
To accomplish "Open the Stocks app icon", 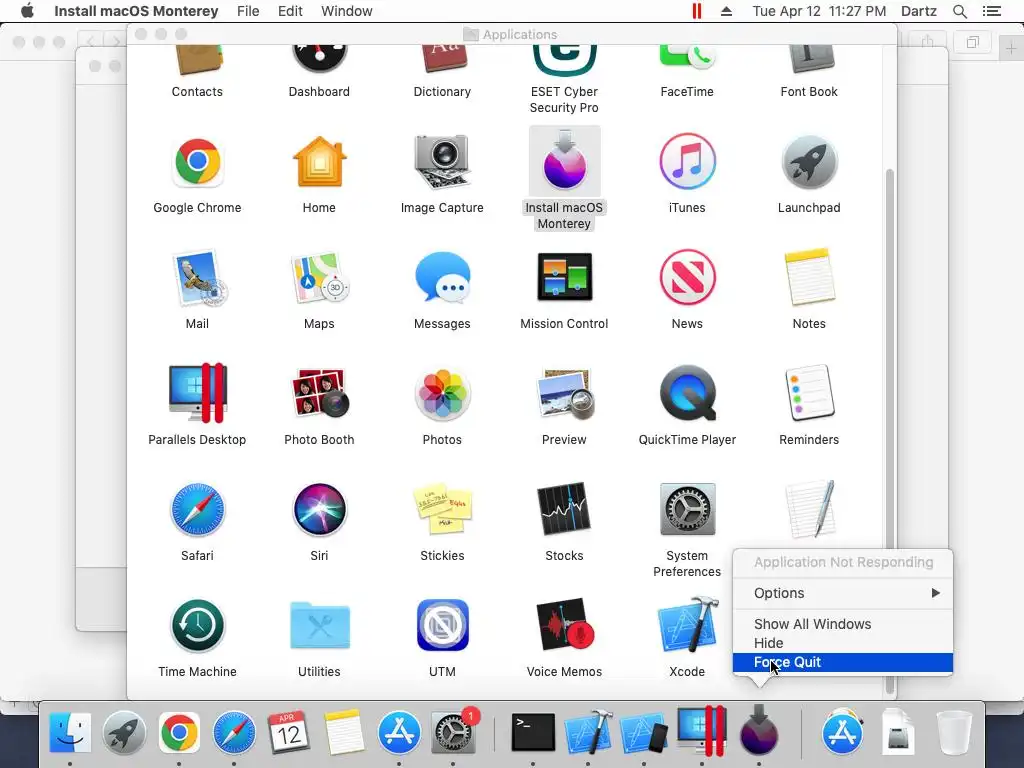I will click(x=564, y=509).
